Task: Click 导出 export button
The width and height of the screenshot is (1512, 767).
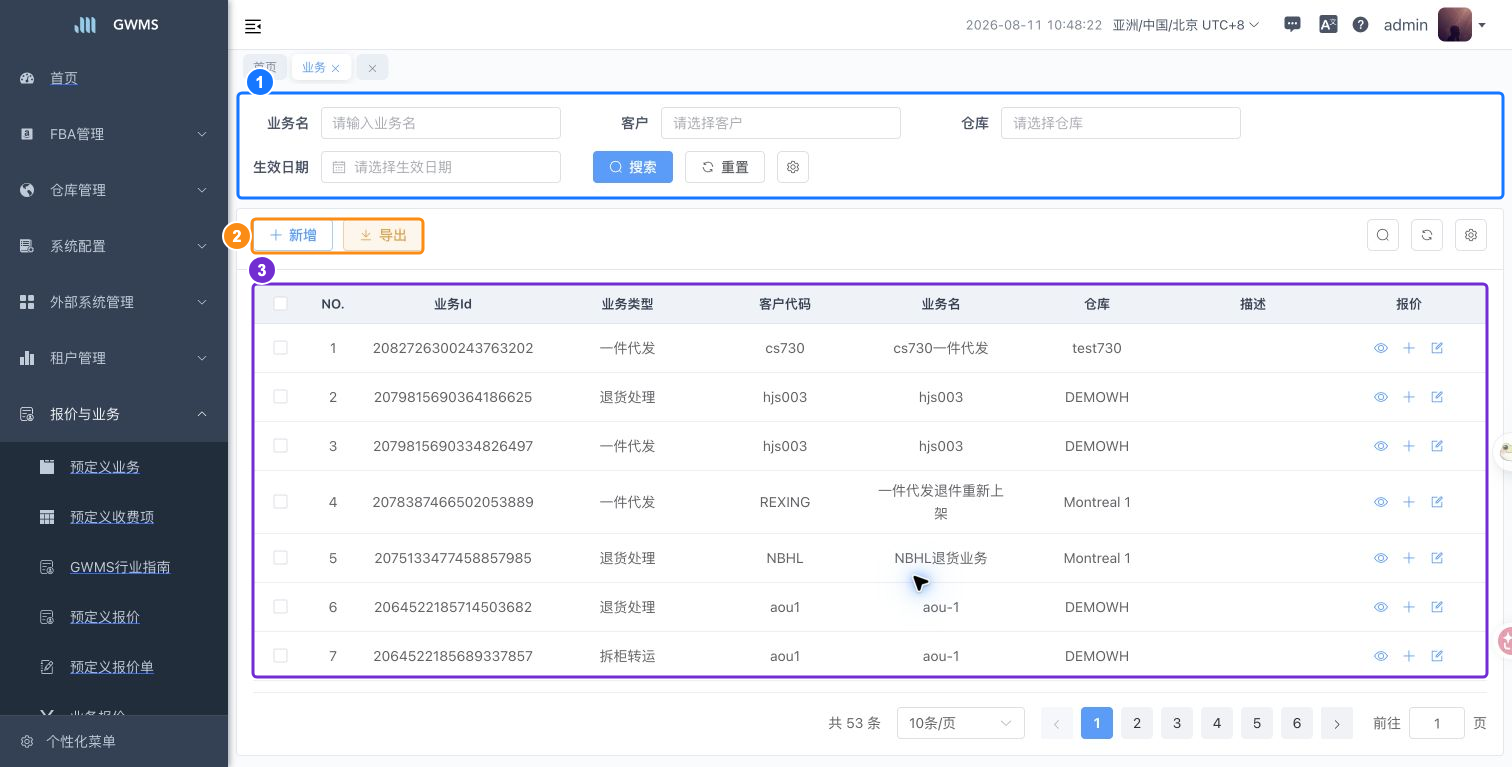Action: 383,235
